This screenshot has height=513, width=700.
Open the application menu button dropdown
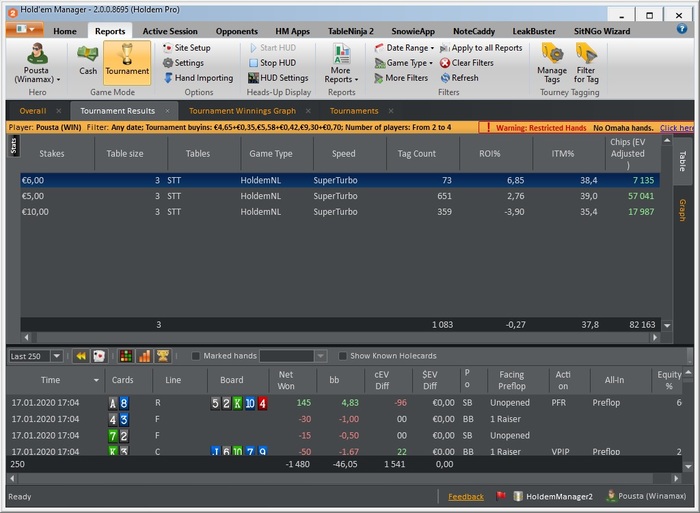[x=25, y=29]
